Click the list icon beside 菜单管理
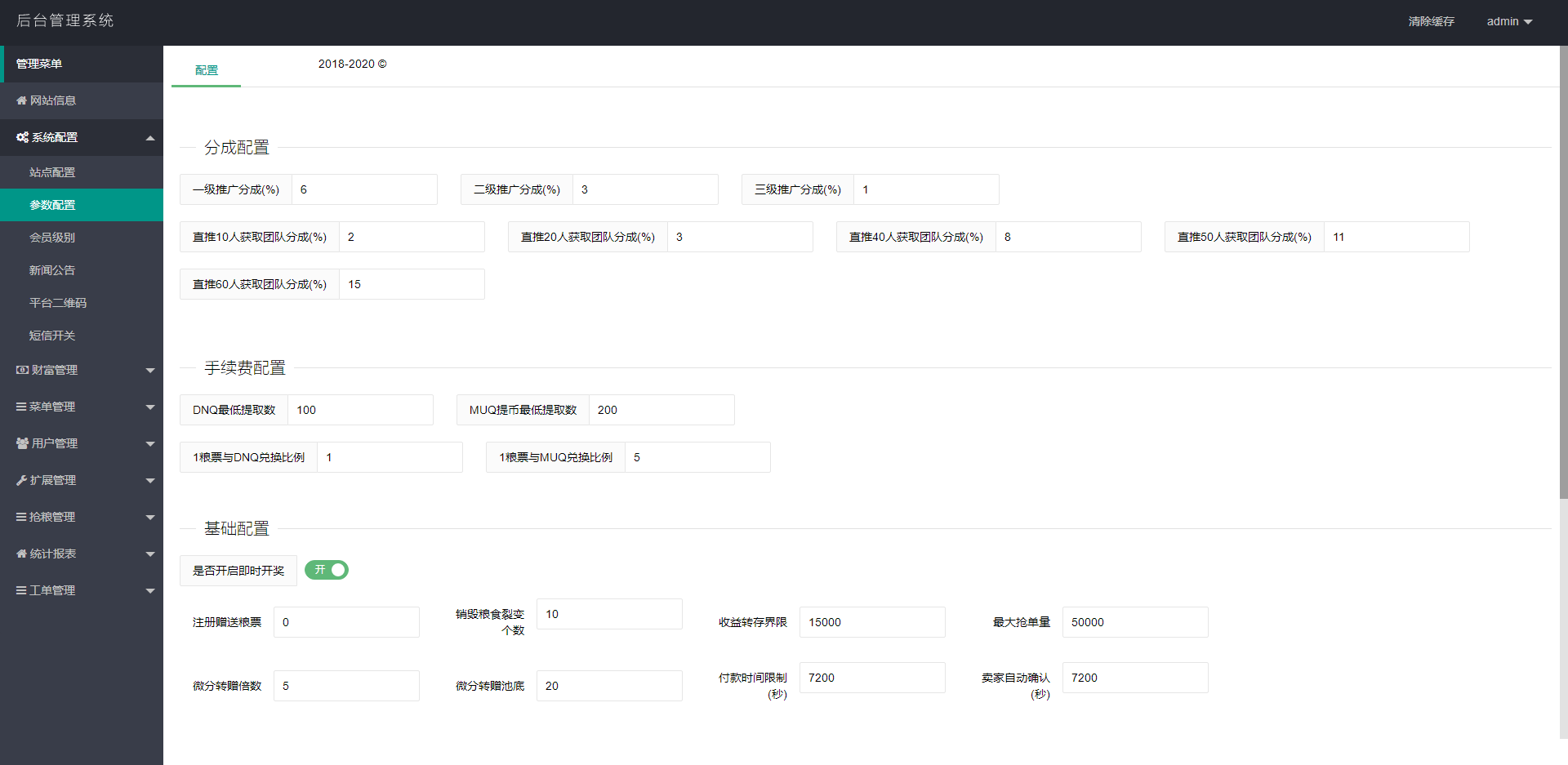1568x765 pixels. tap(21, 407)
